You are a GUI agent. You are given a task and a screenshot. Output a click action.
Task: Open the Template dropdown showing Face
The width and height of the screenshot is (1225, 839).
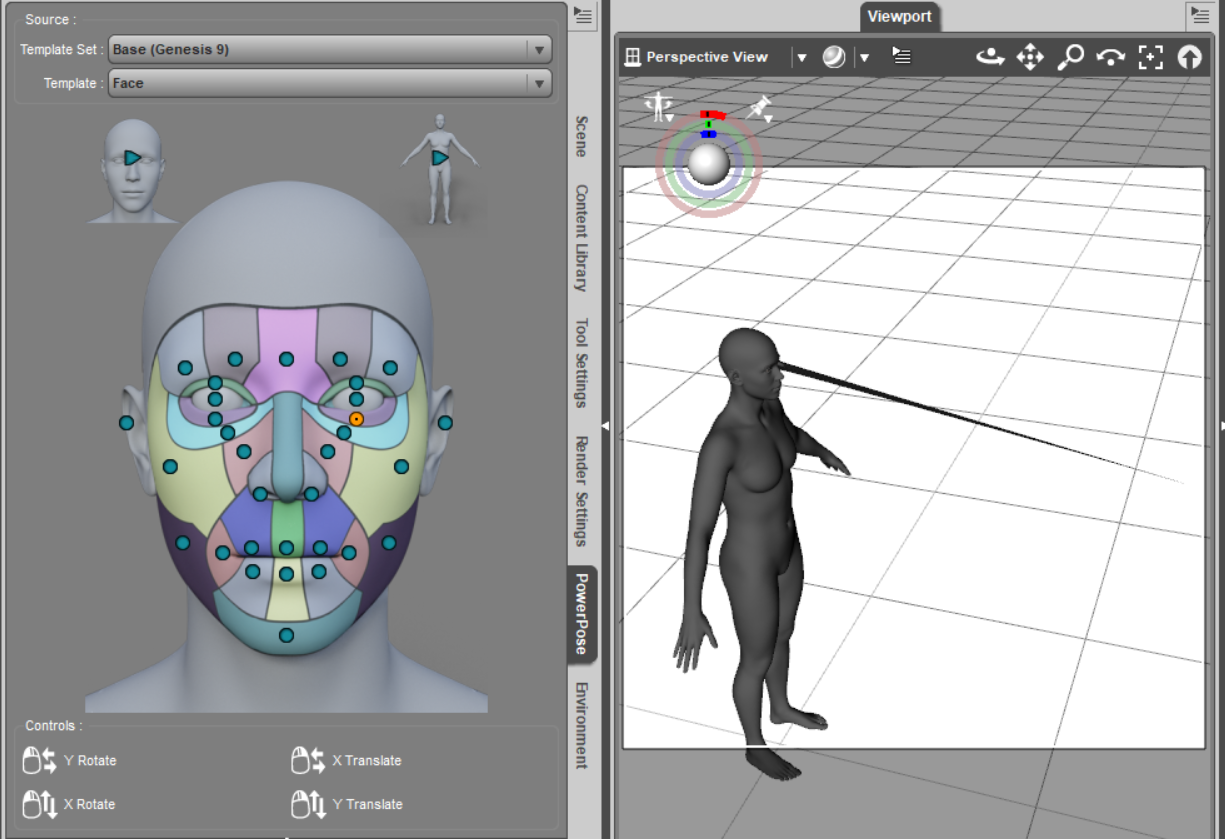point(330,83)
